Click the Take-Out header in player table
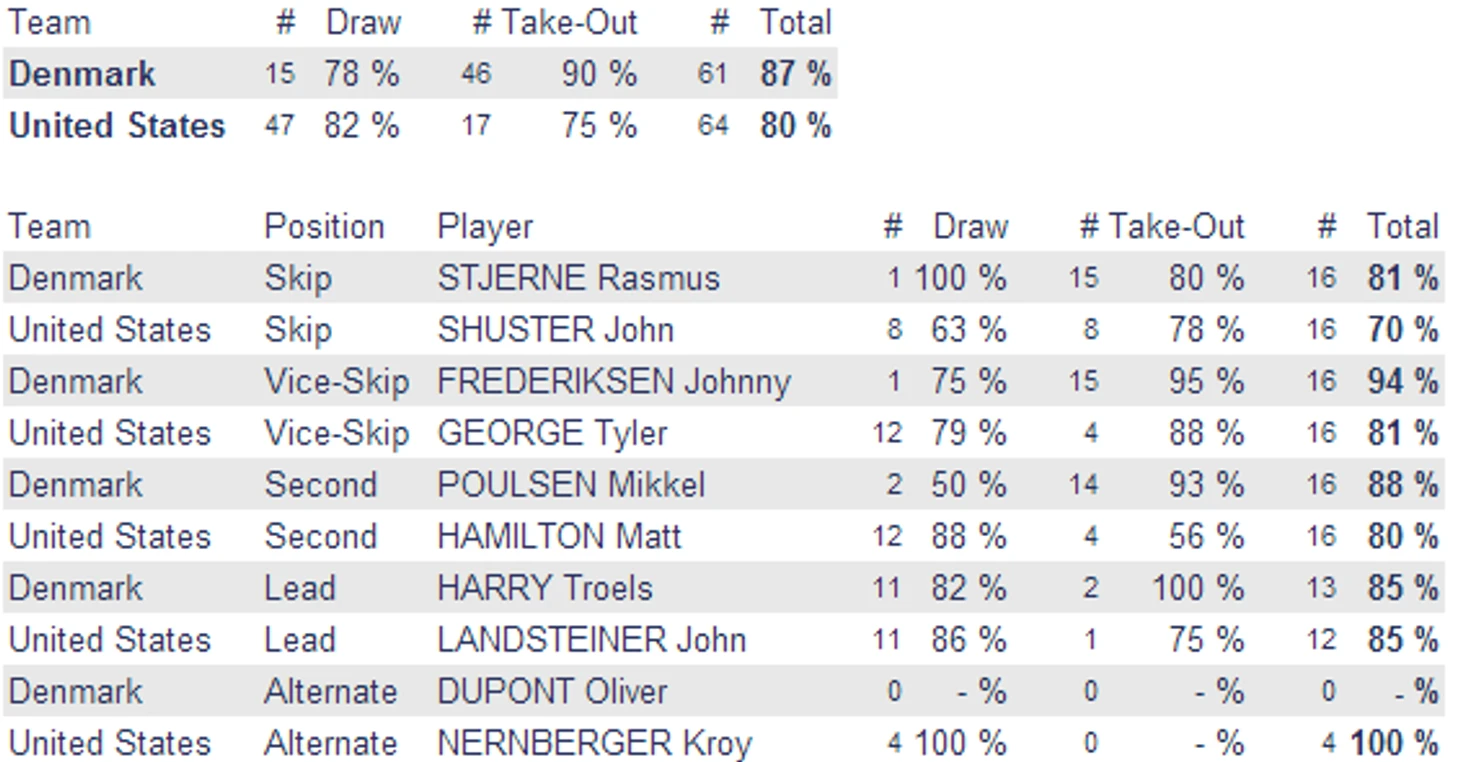Screen dimensions: 1460x762 click(x=1175, y=227)
